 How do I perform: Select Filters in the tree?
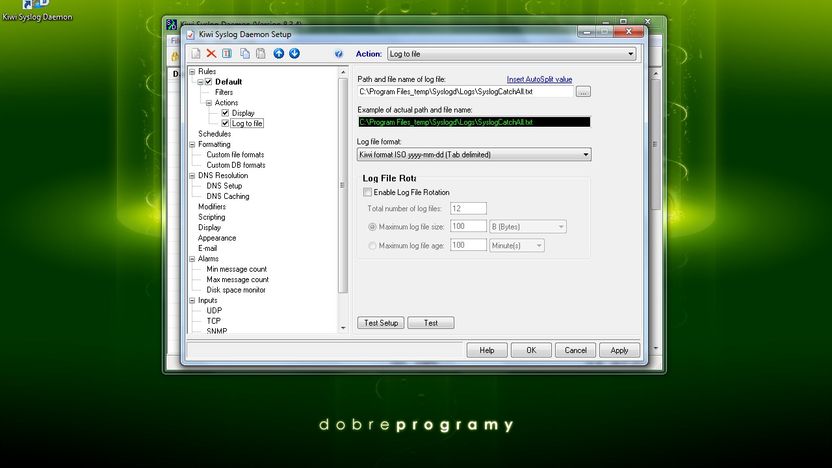coord(224,92)
